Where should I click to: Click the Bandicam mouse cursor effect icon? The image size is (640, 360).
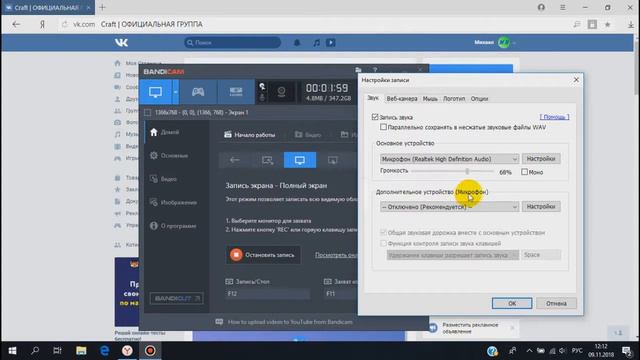click(x=262, y=87)
